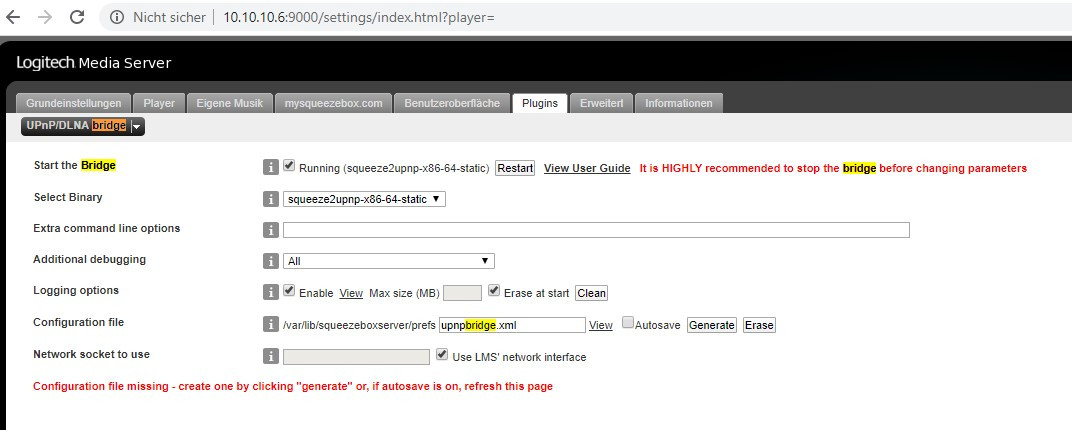Click the upnpbridge.xml filename field
Viewport: 1072px width, 430px height.
coord(512,325)
